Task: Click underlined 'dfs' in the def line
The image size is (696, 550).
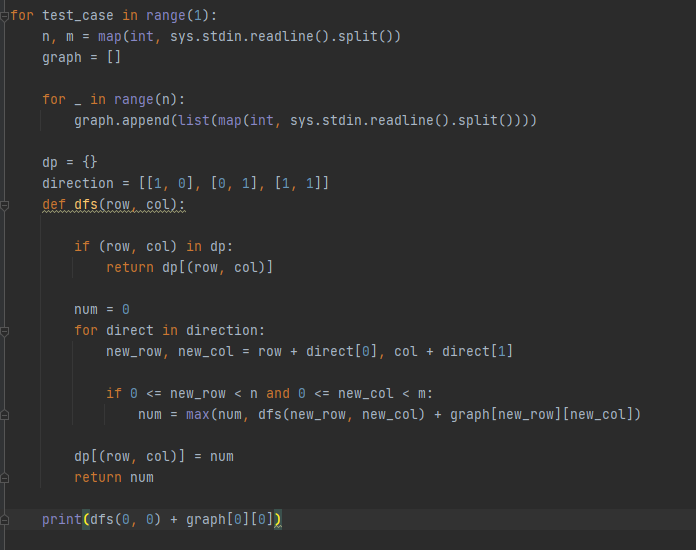Action: (x=86, y=205)
